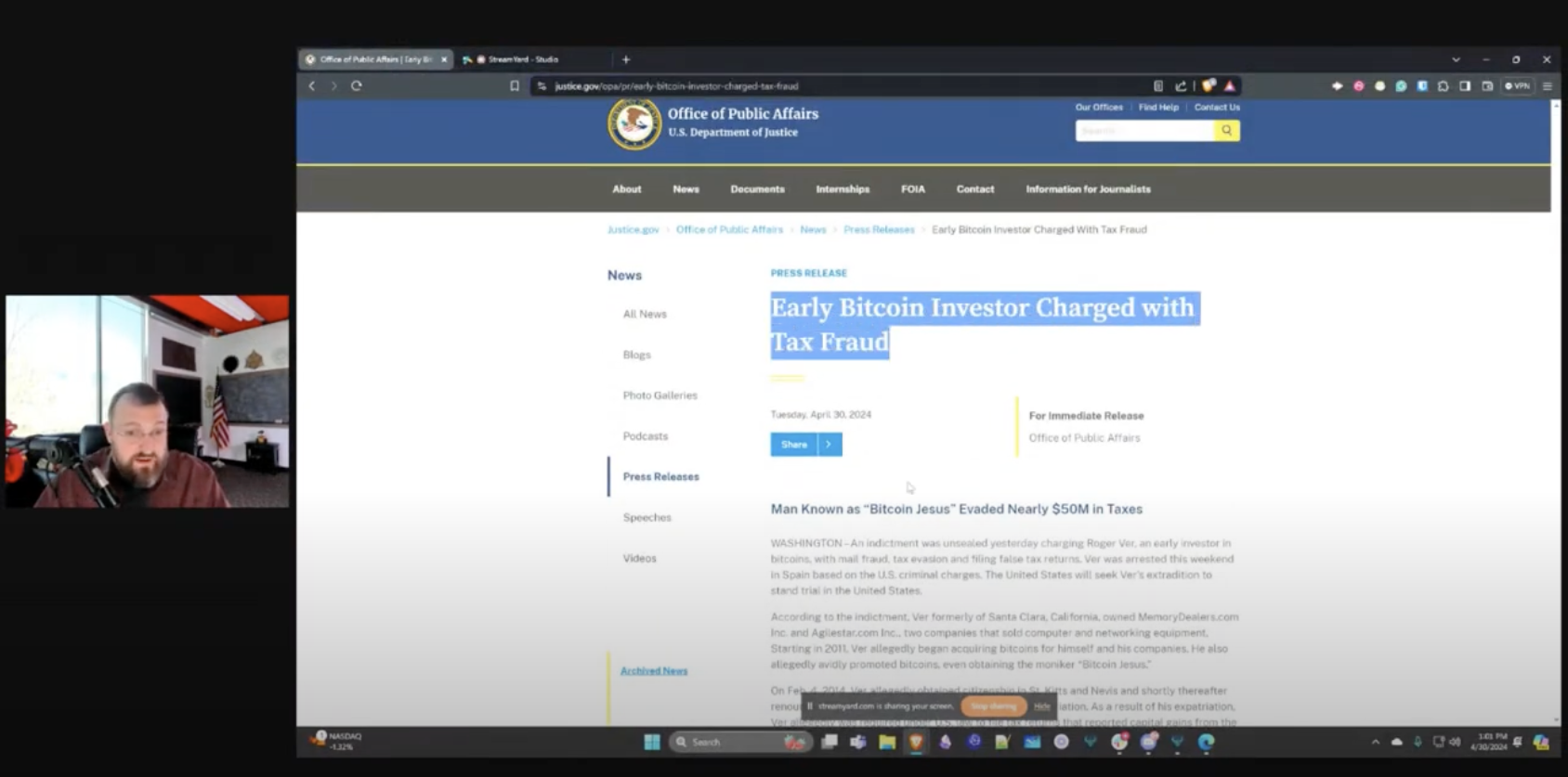Close the Office of Public Affairs tab
This screenshot has height=777, width=1568.
tap(444, 59)
